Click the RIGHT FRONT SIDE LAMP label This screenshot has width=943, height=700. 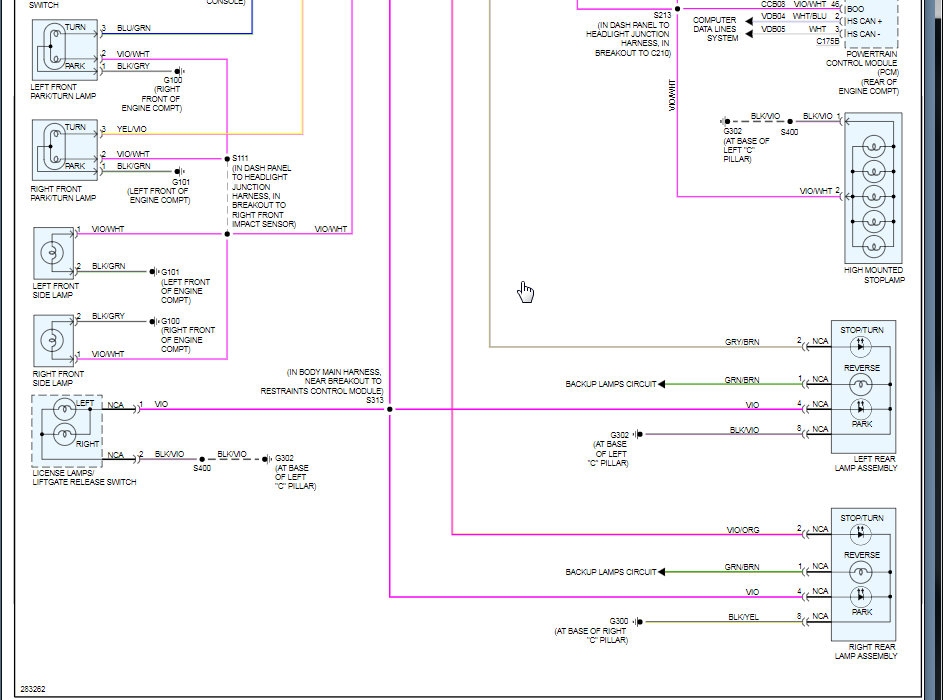(x=58, y=378)
